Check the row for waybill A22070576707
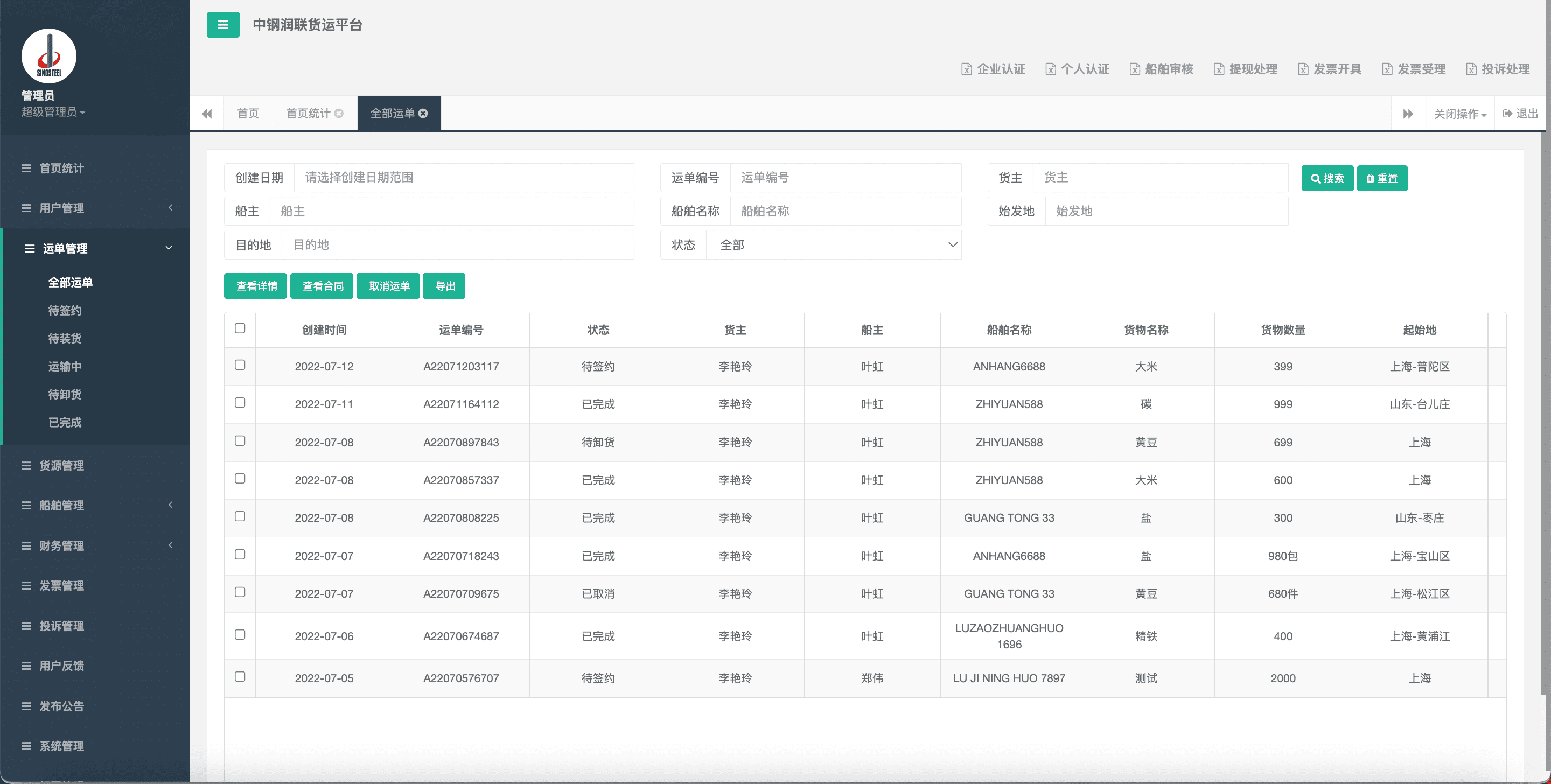Viewport: 1551px width, 784px height. tap(240, 677)
